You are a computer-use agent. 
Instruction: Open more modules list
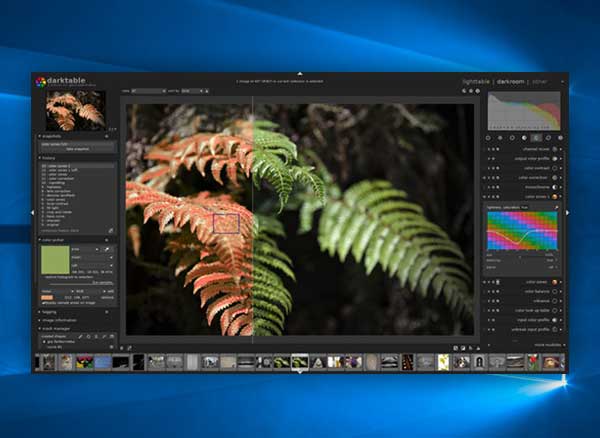550,345
